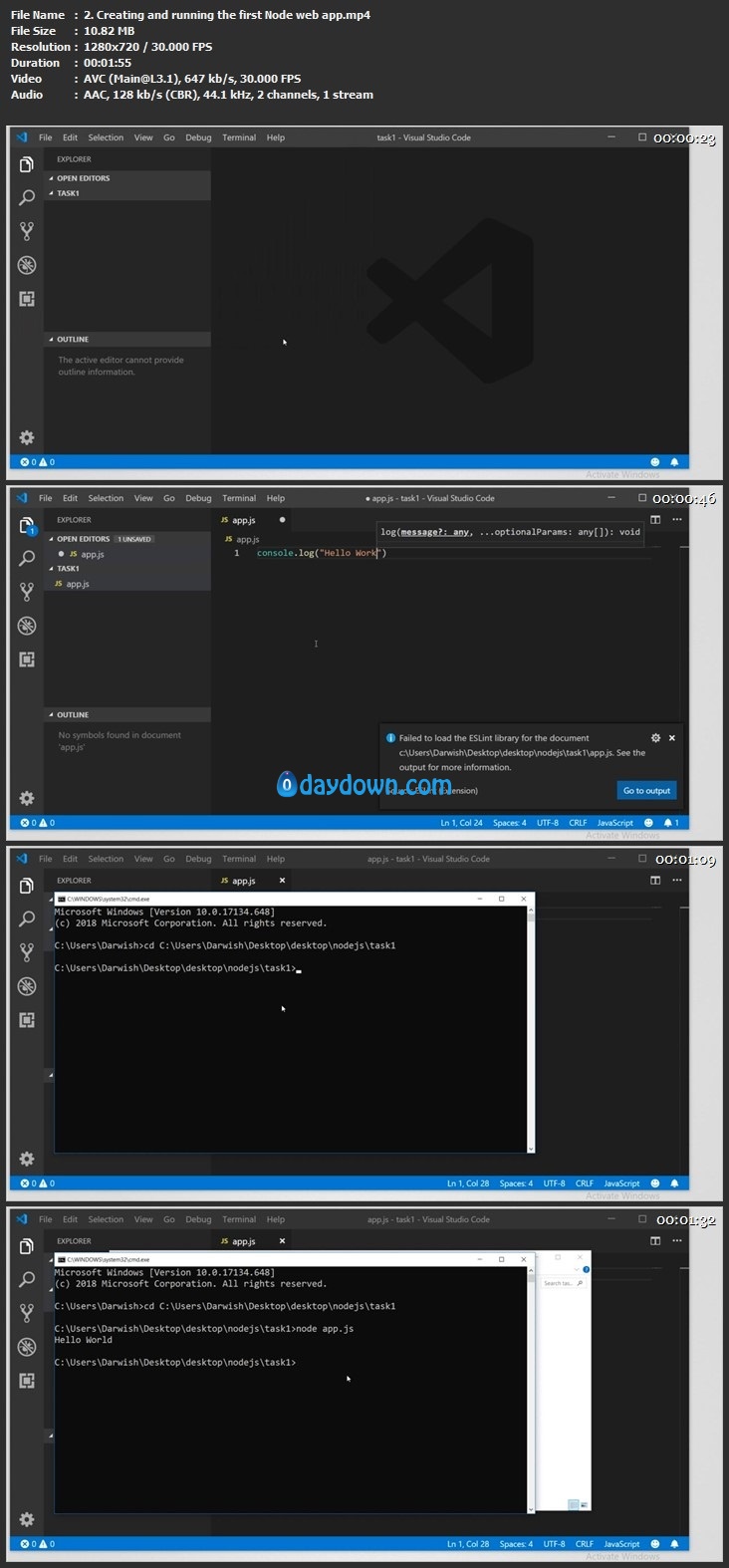
Task: Click the console.log code line in the editor
Action: pos(322,553)
